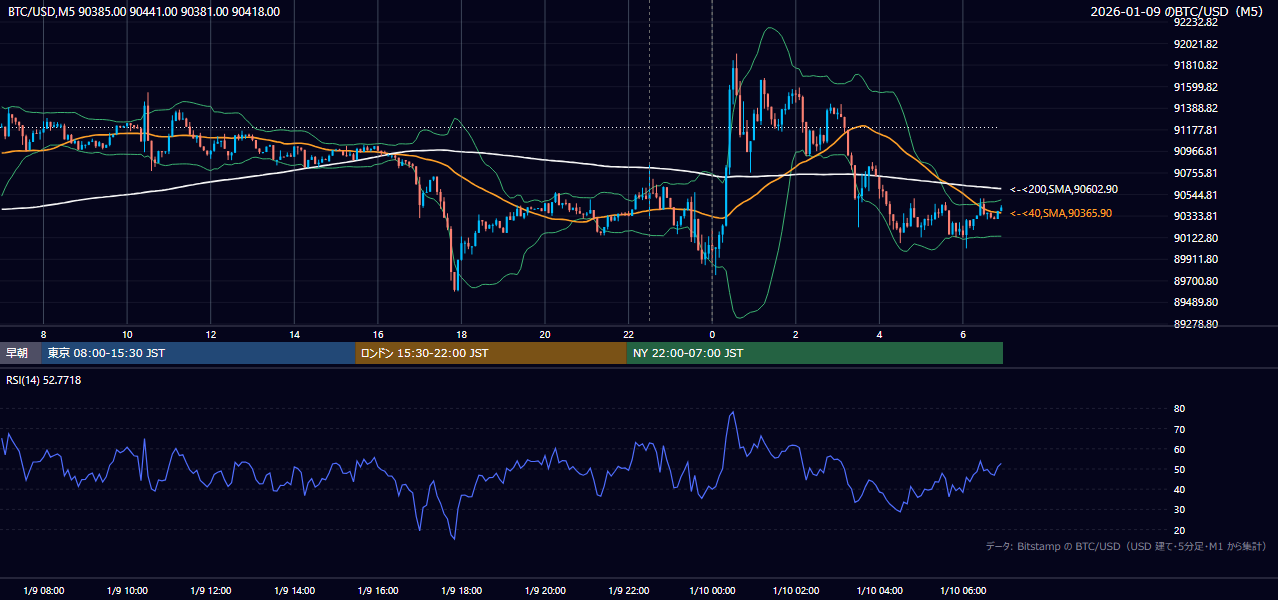Select the RSI level 60 label
The height and width of the screenshot is (600, 1278).
coord(1180,449)
